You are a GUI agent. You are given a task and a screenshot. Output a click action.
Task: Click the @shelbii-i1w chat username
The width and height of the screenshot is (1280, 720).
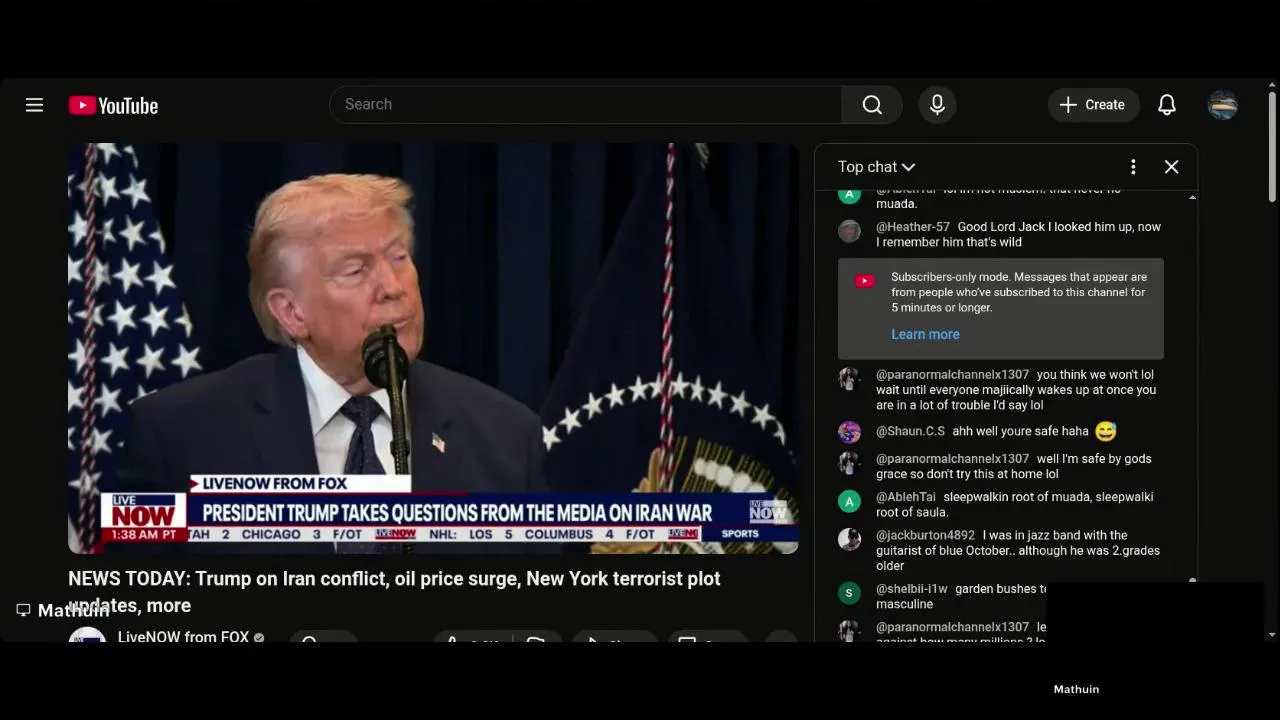click(x=911, y=589)
